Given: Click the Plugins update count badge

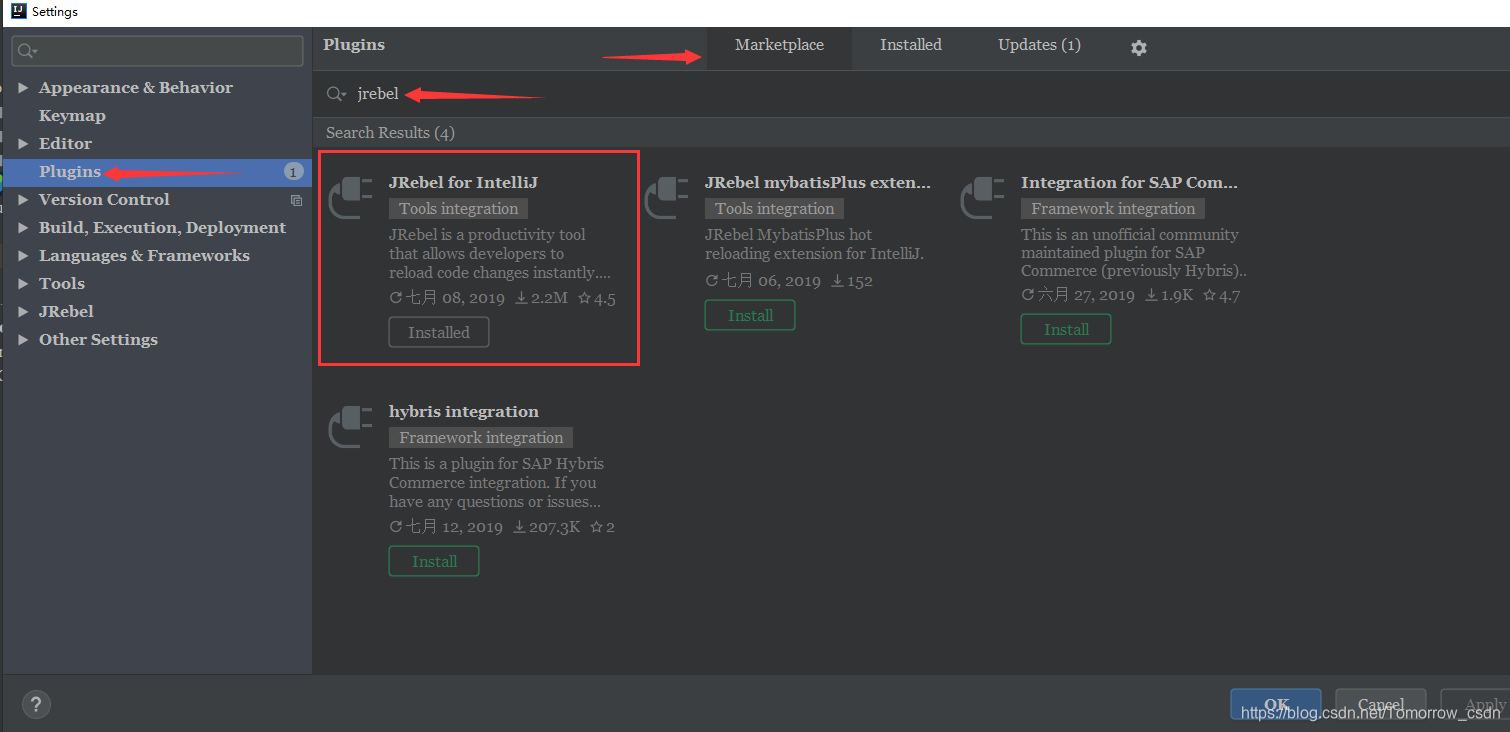Looking at the screenshot, I should pos(293,172).
